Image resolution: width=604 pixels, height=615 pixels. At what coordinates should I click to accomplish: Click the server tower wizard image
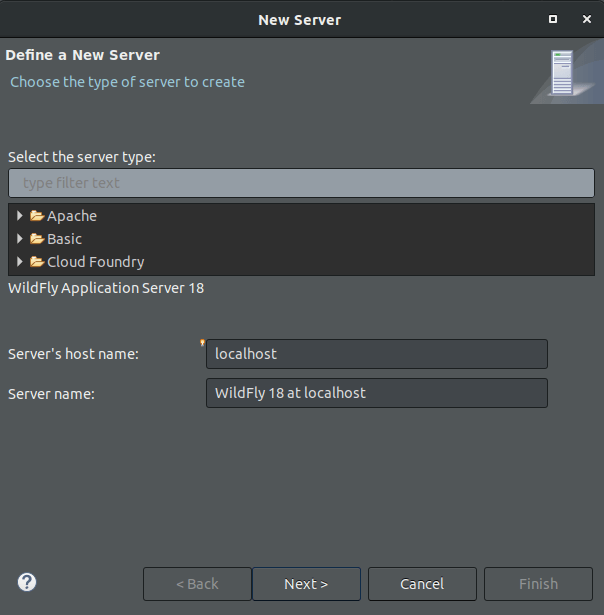tap(562, 73)
